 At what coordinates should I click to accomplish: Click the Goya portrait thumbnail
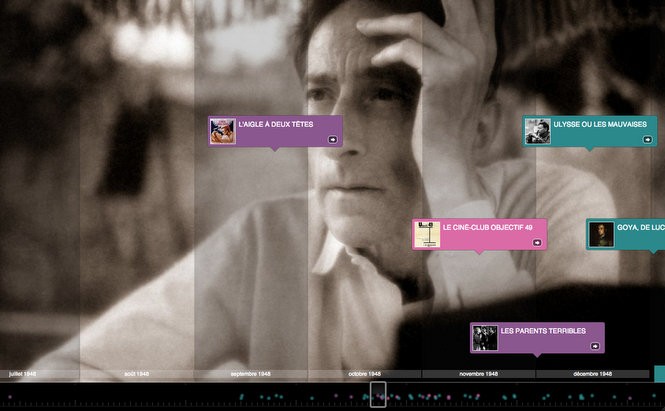[x=601, y=234]
